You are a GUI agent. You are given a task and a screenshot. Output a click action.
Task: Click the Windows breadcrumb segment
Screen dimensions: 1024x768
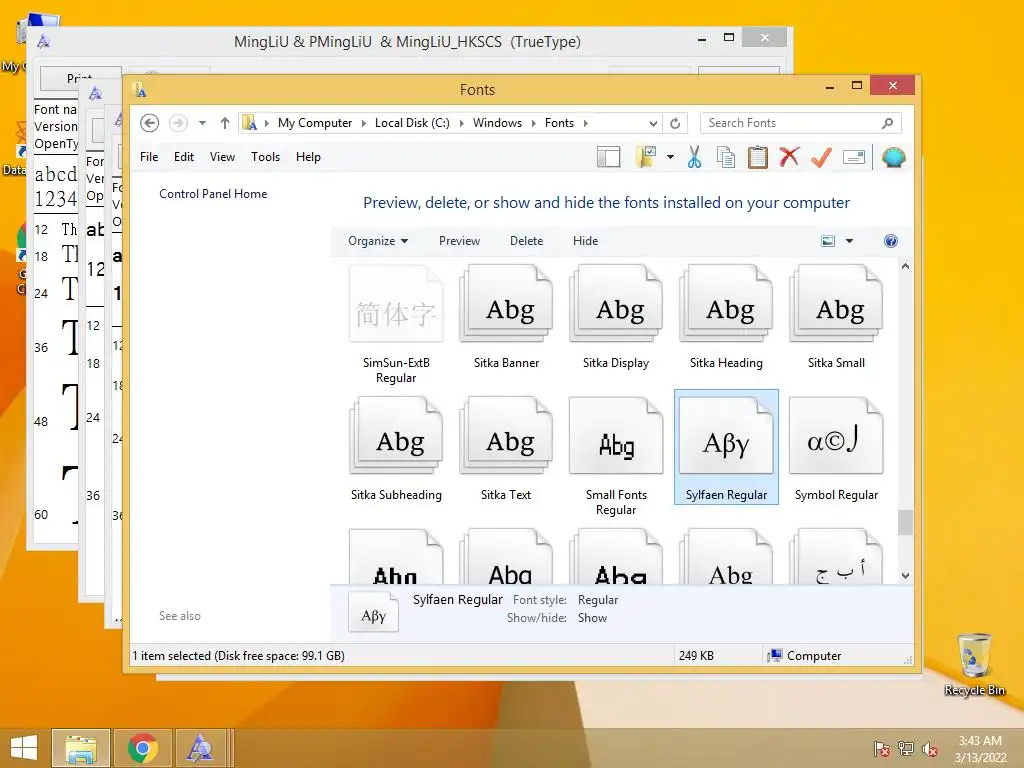[x=497, y=123]
